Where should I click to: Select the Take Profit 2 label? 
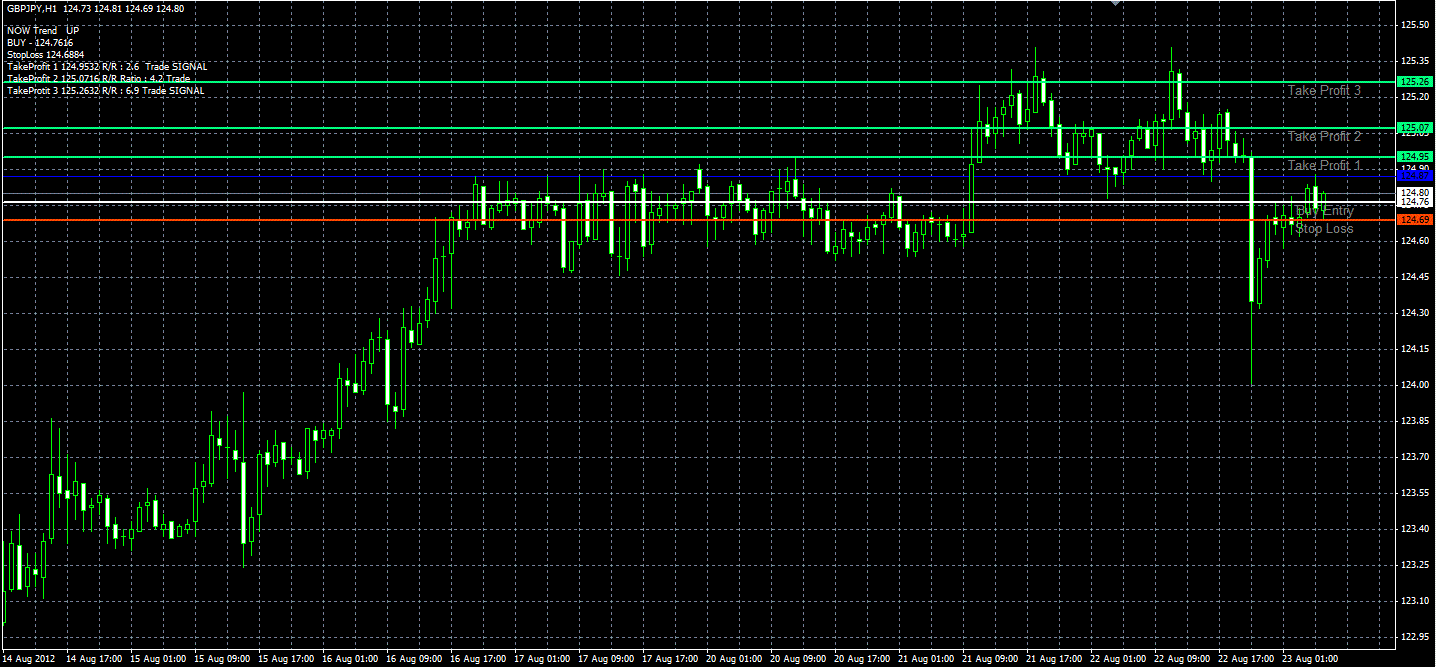coord(1324,137)
